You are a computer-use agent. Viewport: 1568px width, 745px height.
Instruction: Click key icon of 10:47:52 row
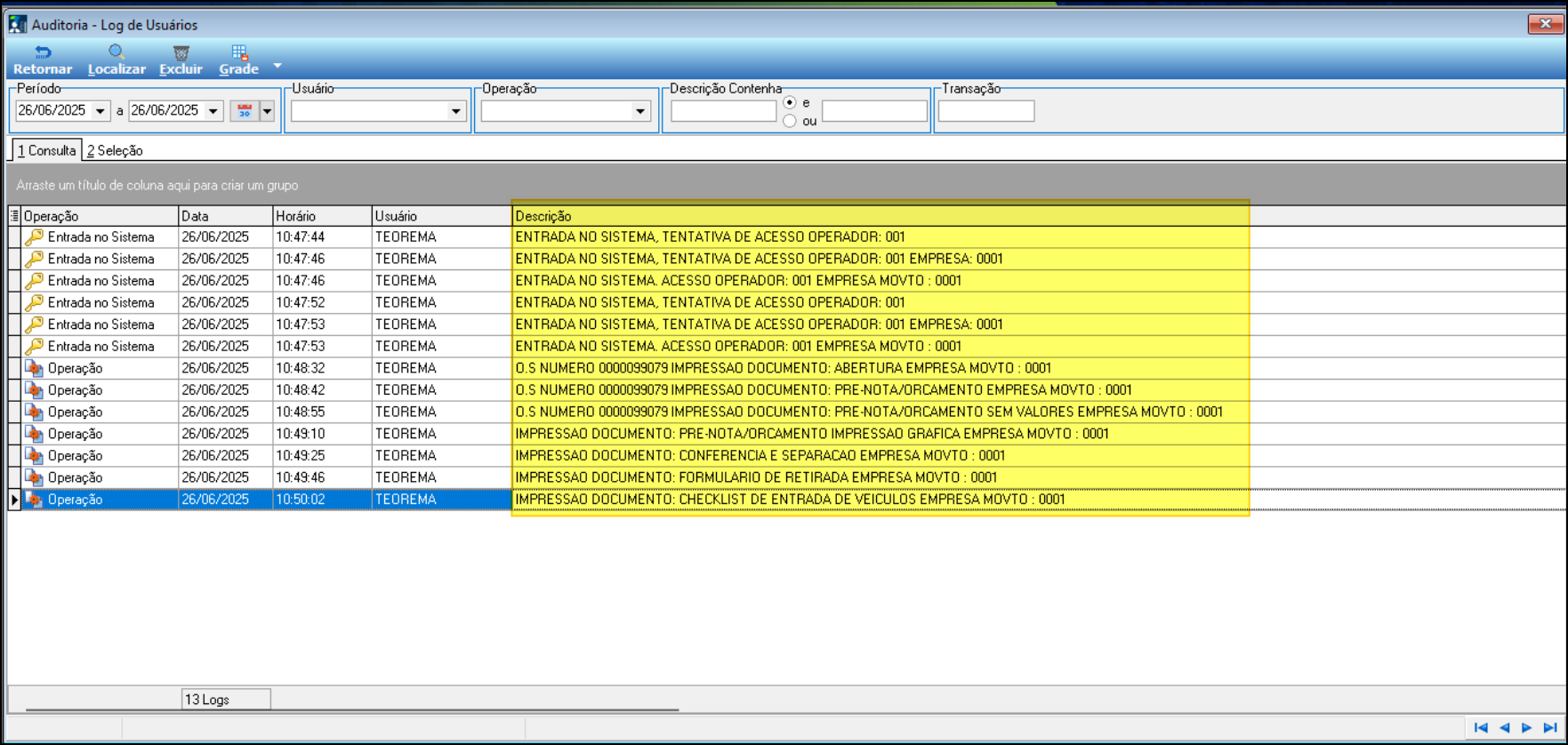point(34,302)
